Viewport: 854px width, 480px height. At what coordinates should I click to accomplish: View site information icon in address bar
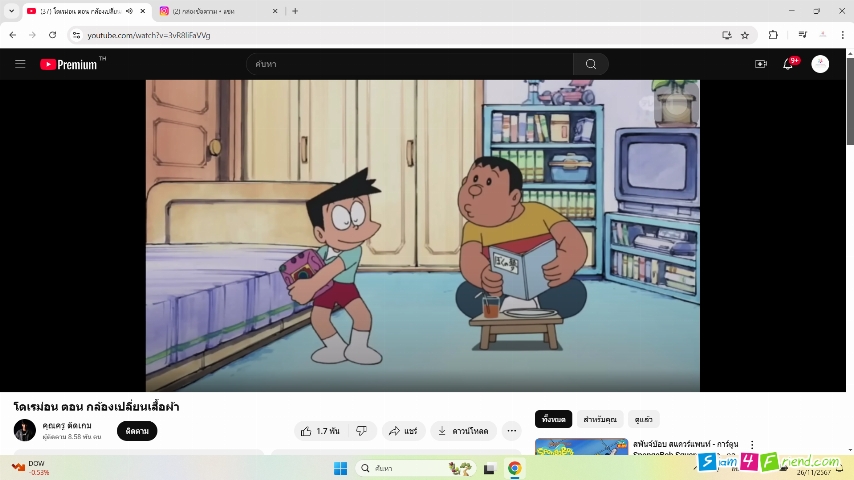pyautogui.click(x=76, y=35)
